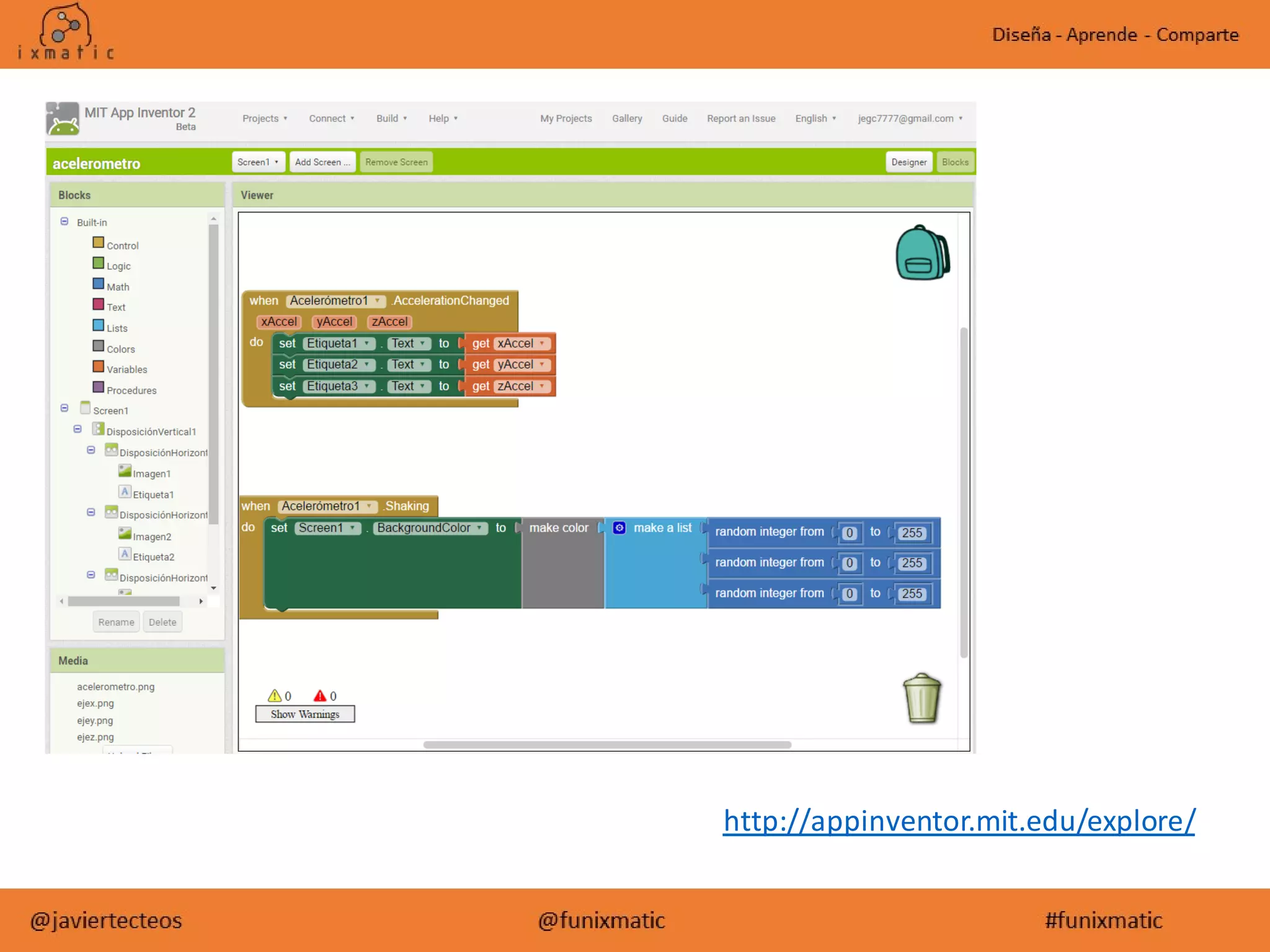Select the Imagen2 component icon

(x=125, y=534)
